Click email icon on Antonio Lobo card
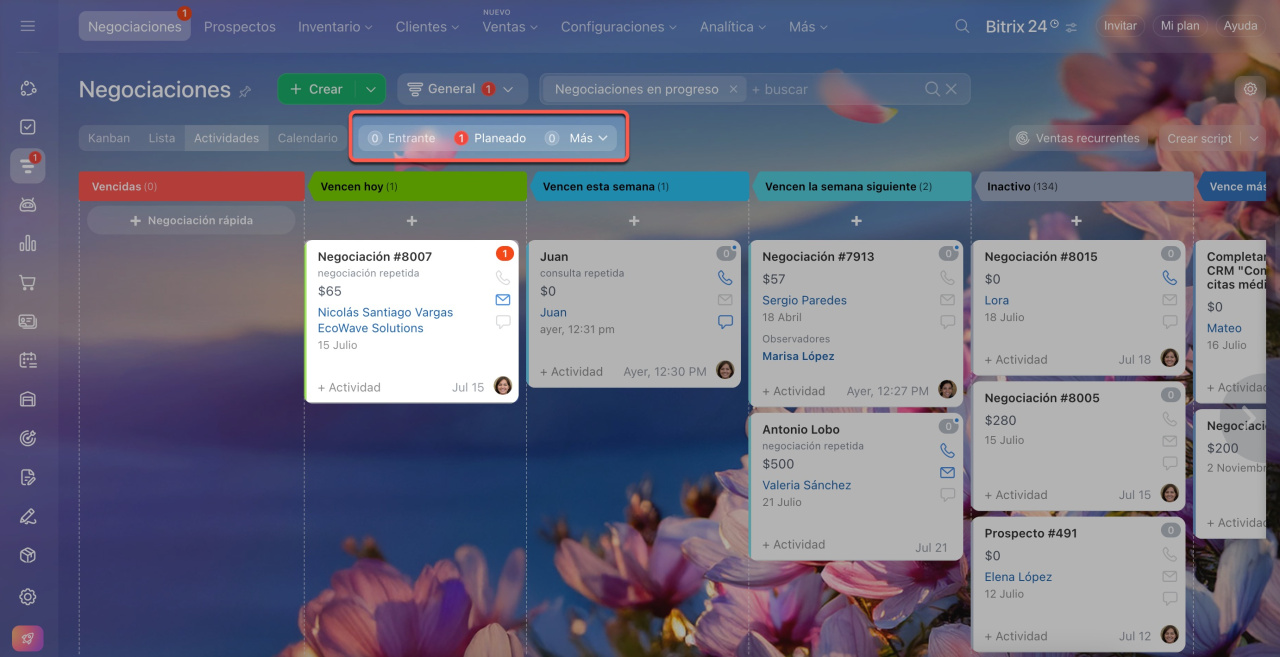This screenshot has width=1280, height=657. [947, 473]
